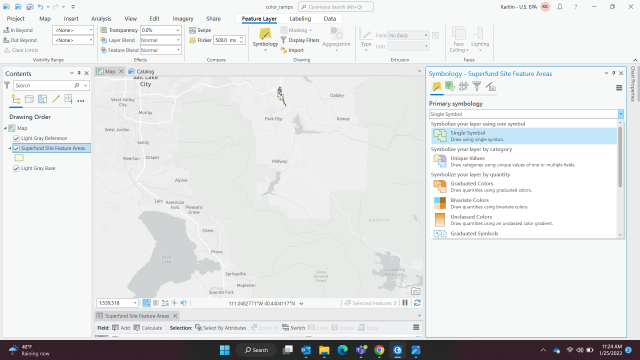The width and height of the screenshot is (640, 360).
Task: Undo last action in title bar
Action: pos(40,7)
